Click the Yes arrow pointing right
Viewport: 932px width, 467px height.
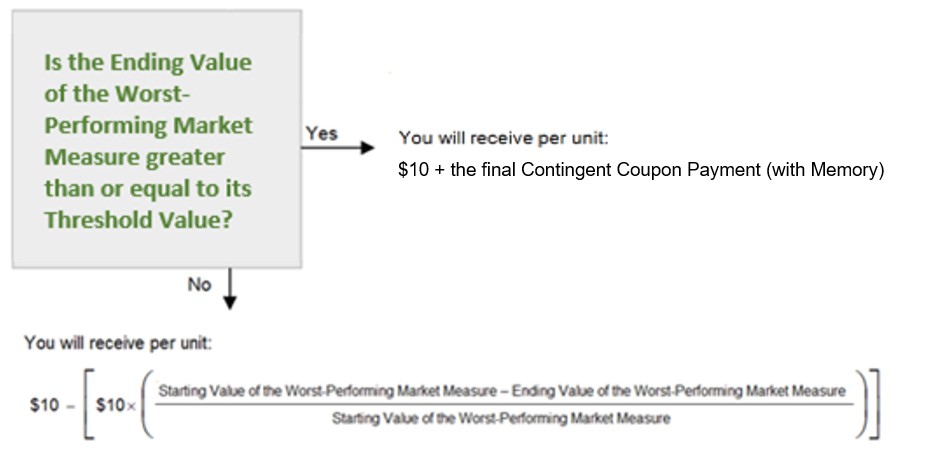click(x=338, y=147)
